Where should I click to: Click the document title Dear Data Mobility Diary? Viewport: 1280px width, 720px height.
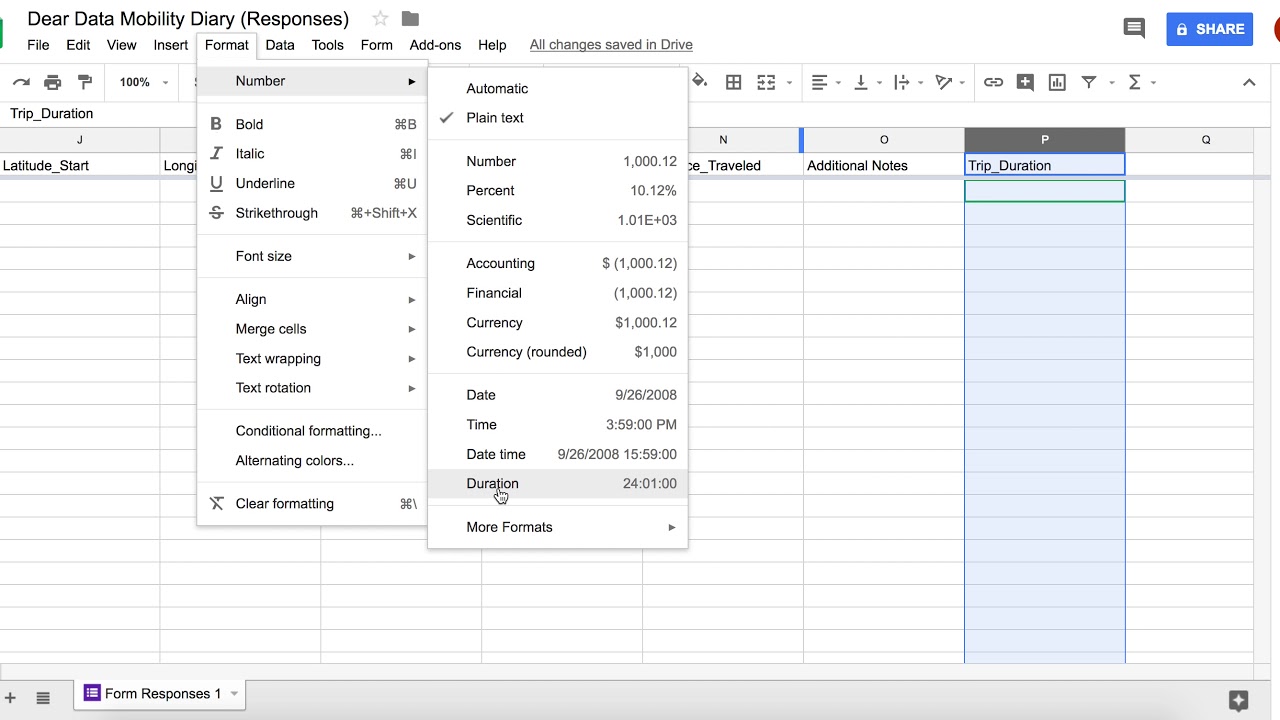pyautogui.click(x=188, y=19)
